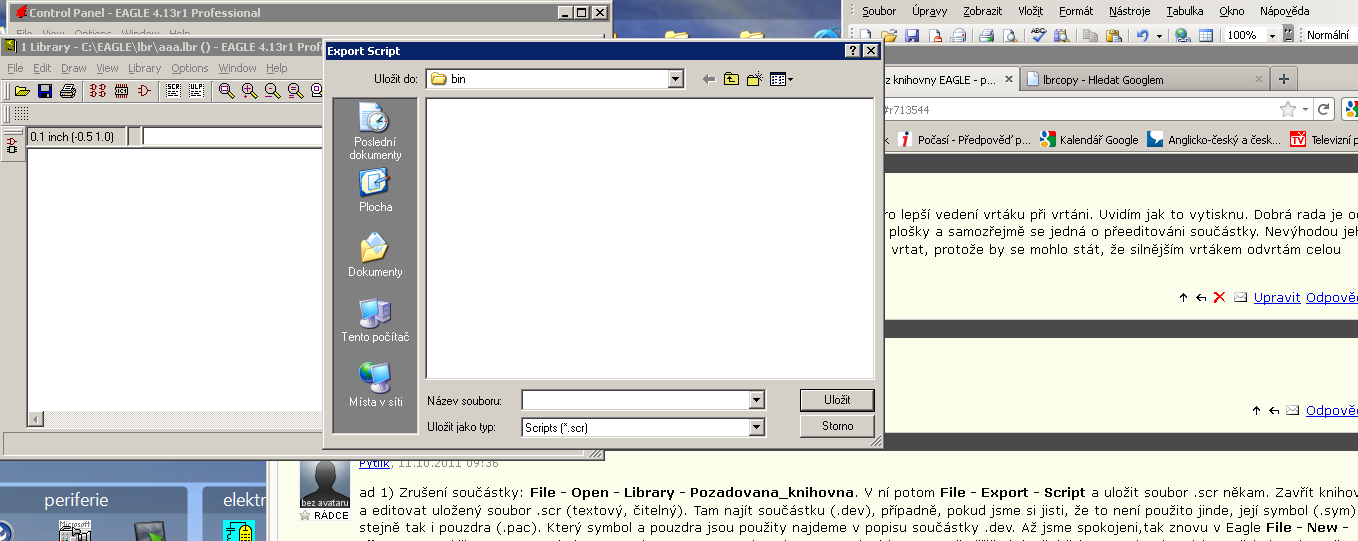Open the Package editor chip icon in EAGLE
Viewport: 1358px width, 541px height.
click(121, 91)
